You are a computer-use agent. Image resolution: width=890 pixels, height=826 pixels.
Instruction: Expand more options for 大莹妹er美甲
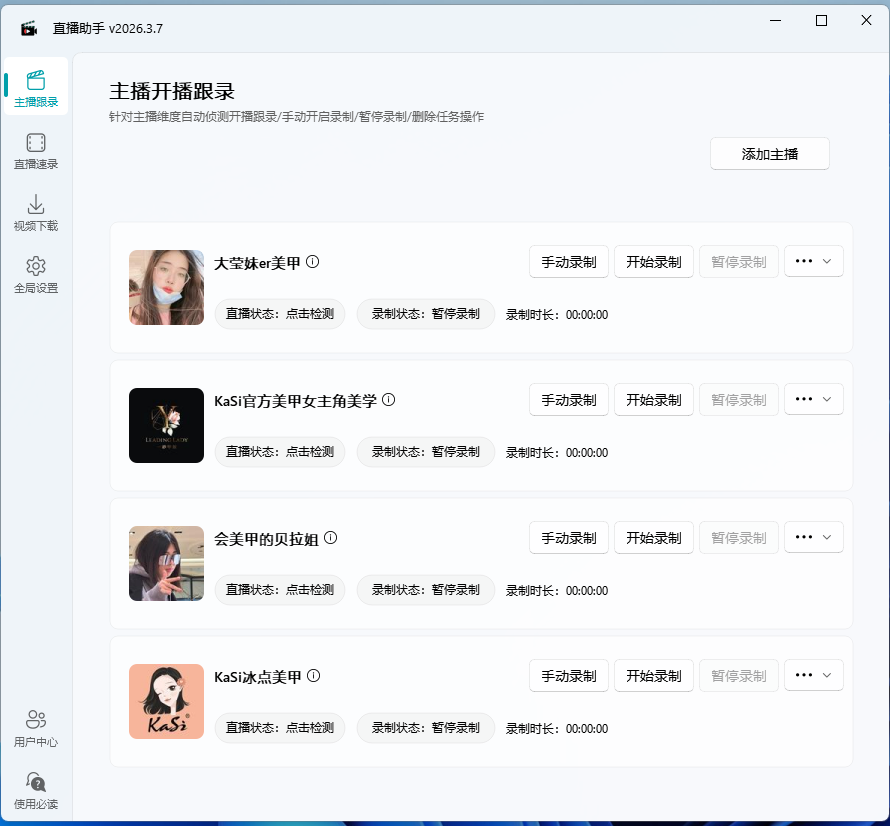pyautogui.click(x=813, y=261)
